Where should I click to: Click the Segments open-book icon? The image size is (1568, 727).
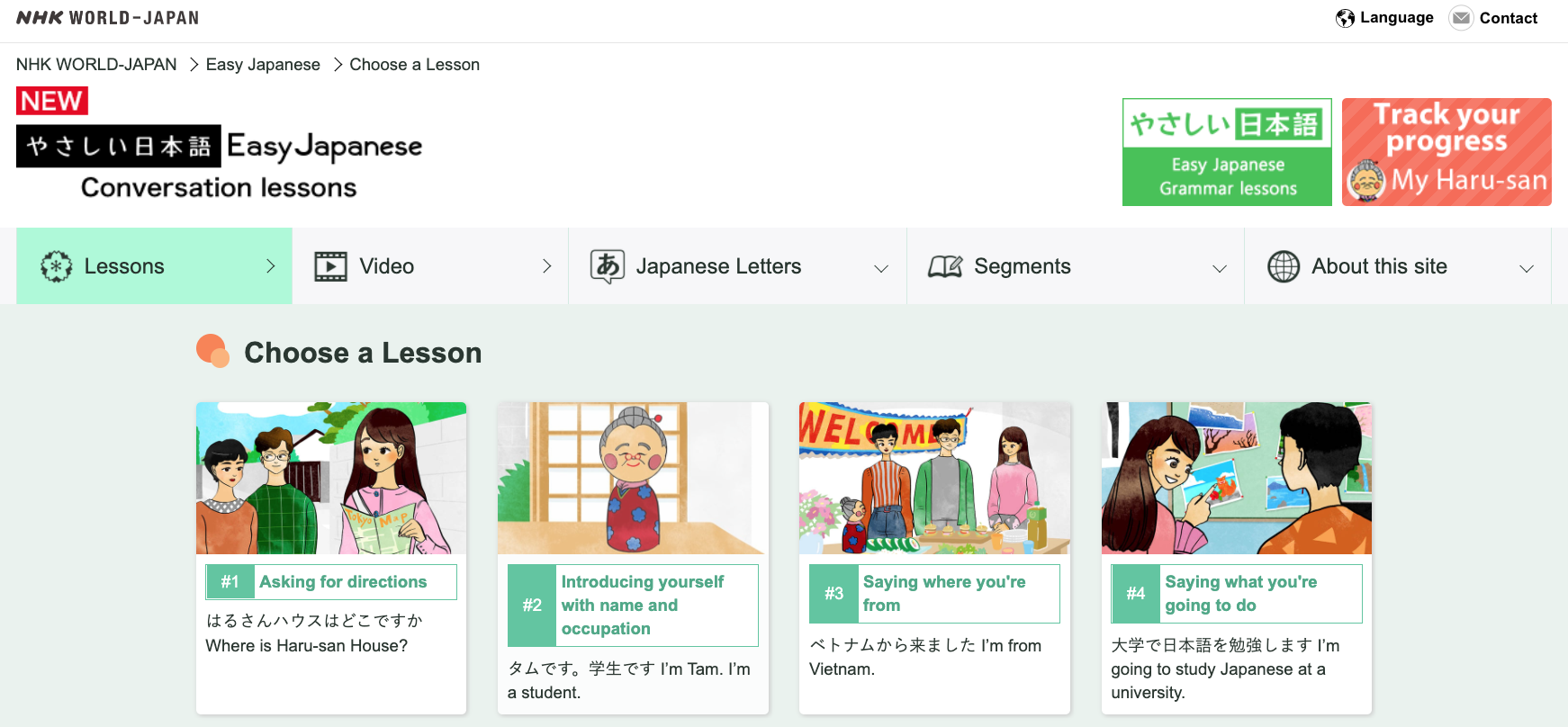[945, 266]
